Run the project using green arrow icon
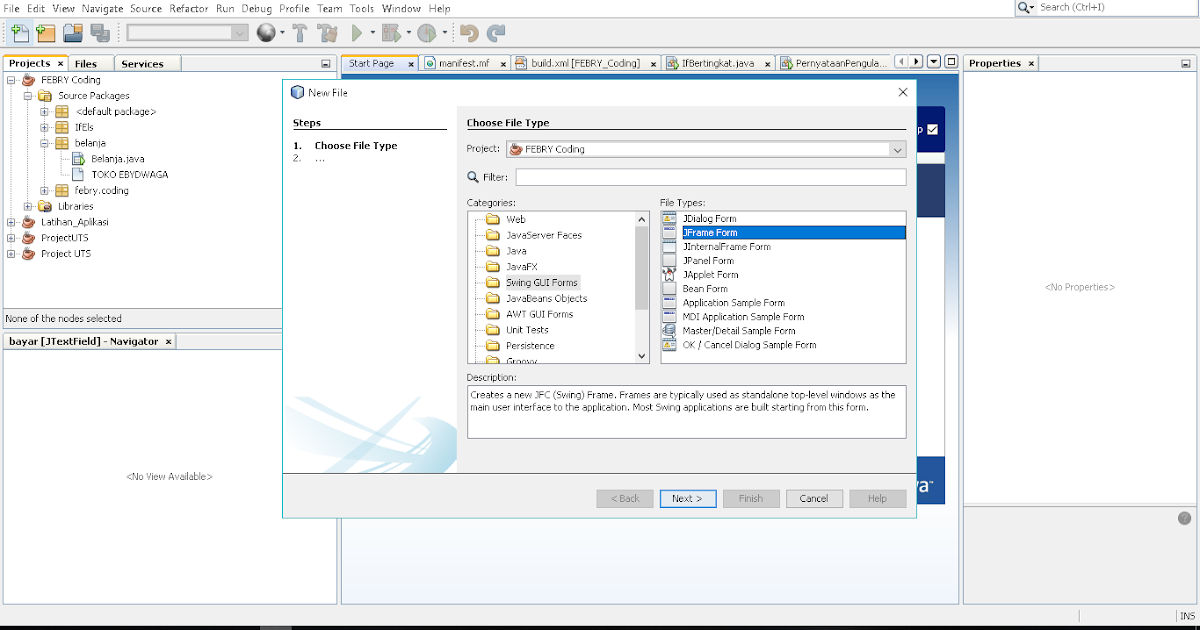The image size is (1200, 630). tap(356, 32)
